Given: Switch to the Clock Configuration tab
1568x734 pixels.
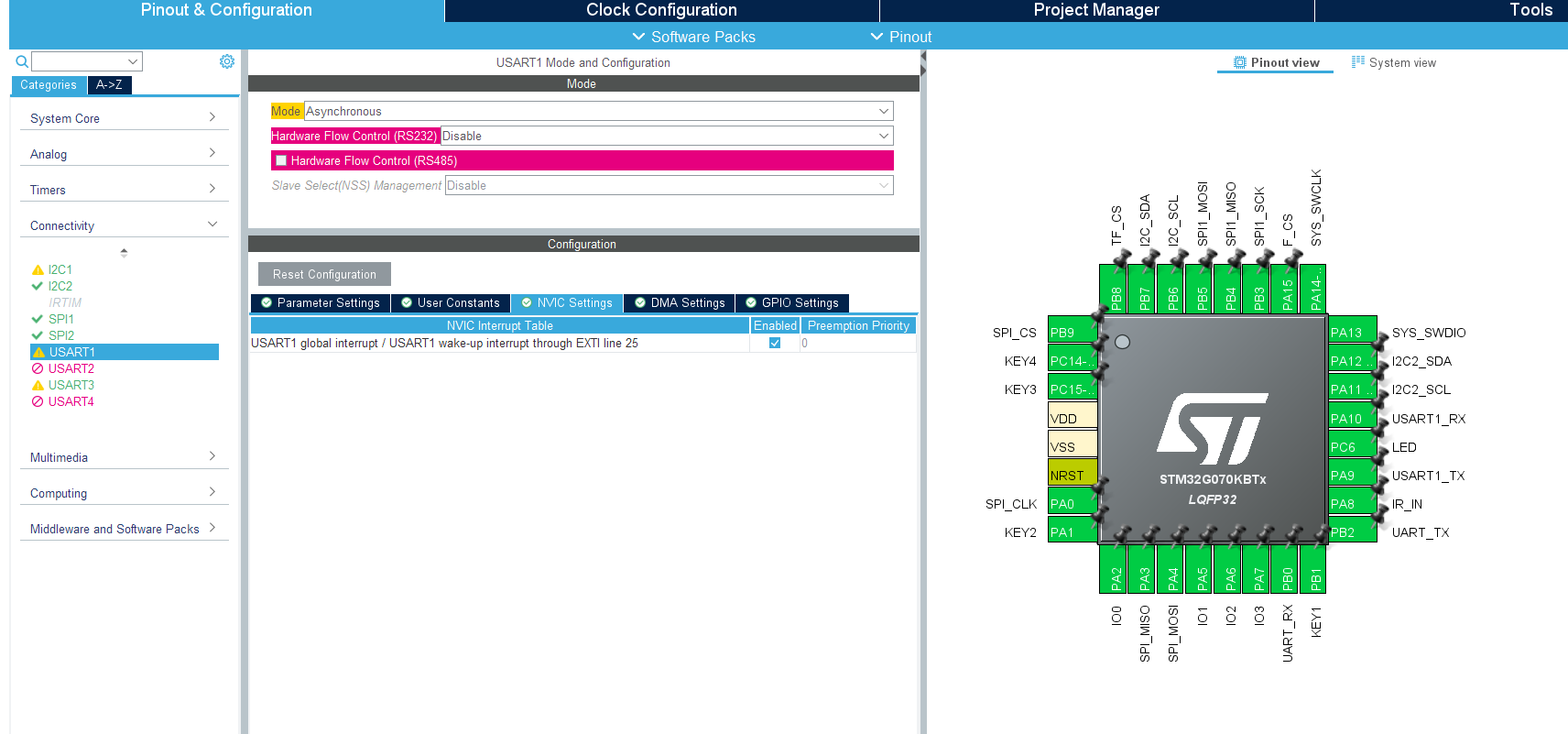Looking at the screenshot, I should tap(661, 10).
